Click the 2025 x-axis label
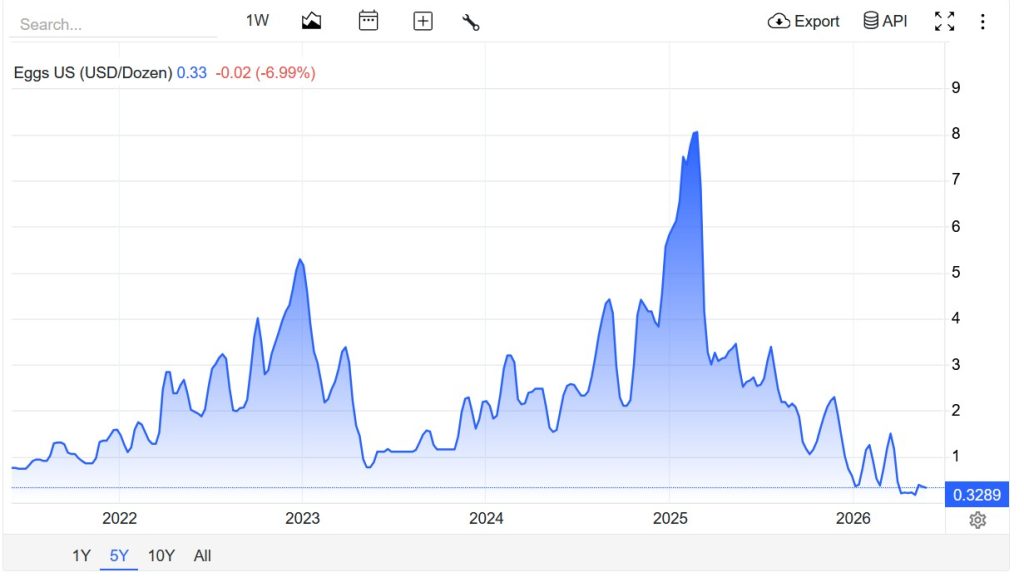The height and width of the screenshot is (587, 1024). pos(670,518)
